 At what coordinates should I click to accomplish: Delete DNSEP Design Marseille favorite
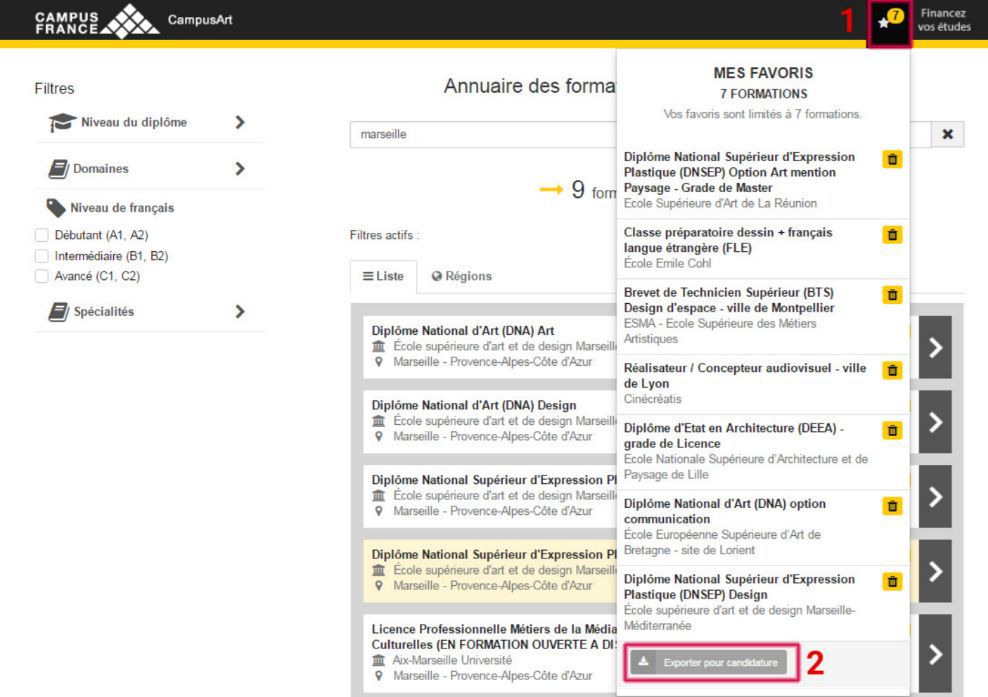(x=892, y=581)
